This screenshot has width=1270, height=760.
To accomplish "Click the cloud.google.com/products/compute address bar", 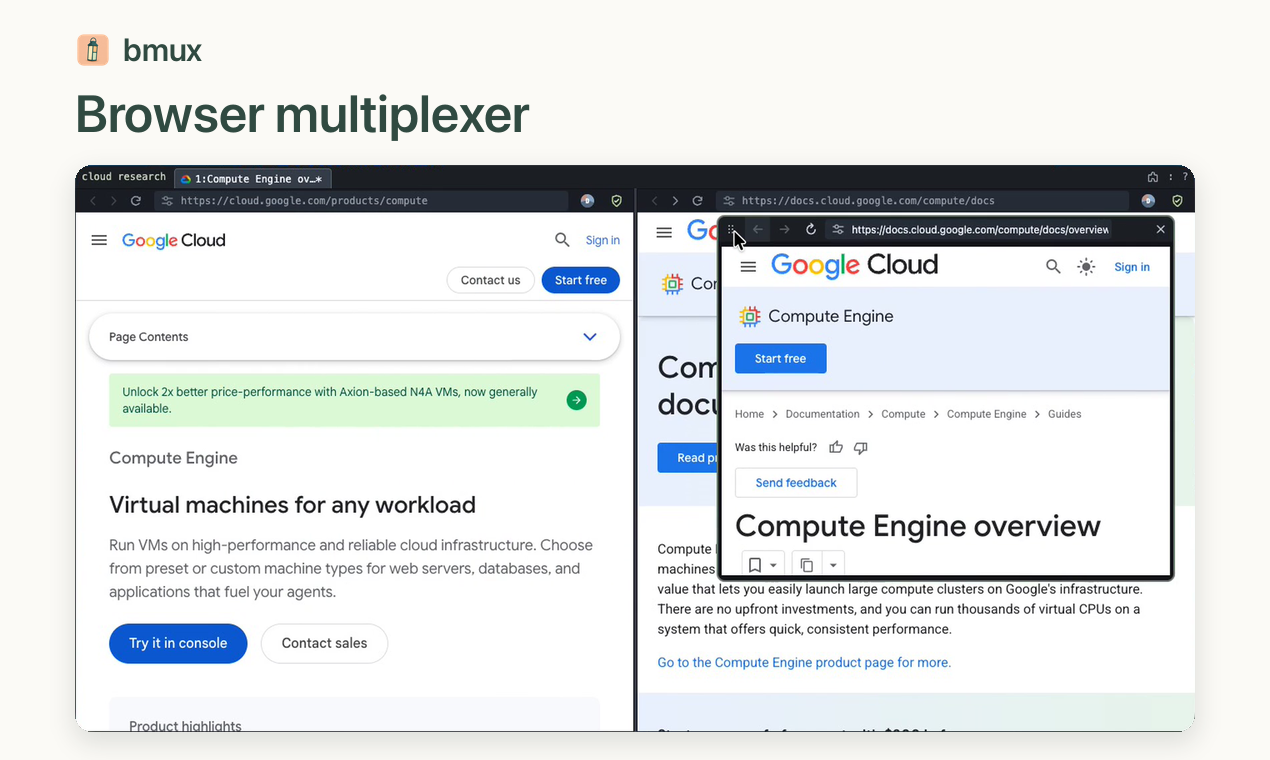I will point(361,201).
